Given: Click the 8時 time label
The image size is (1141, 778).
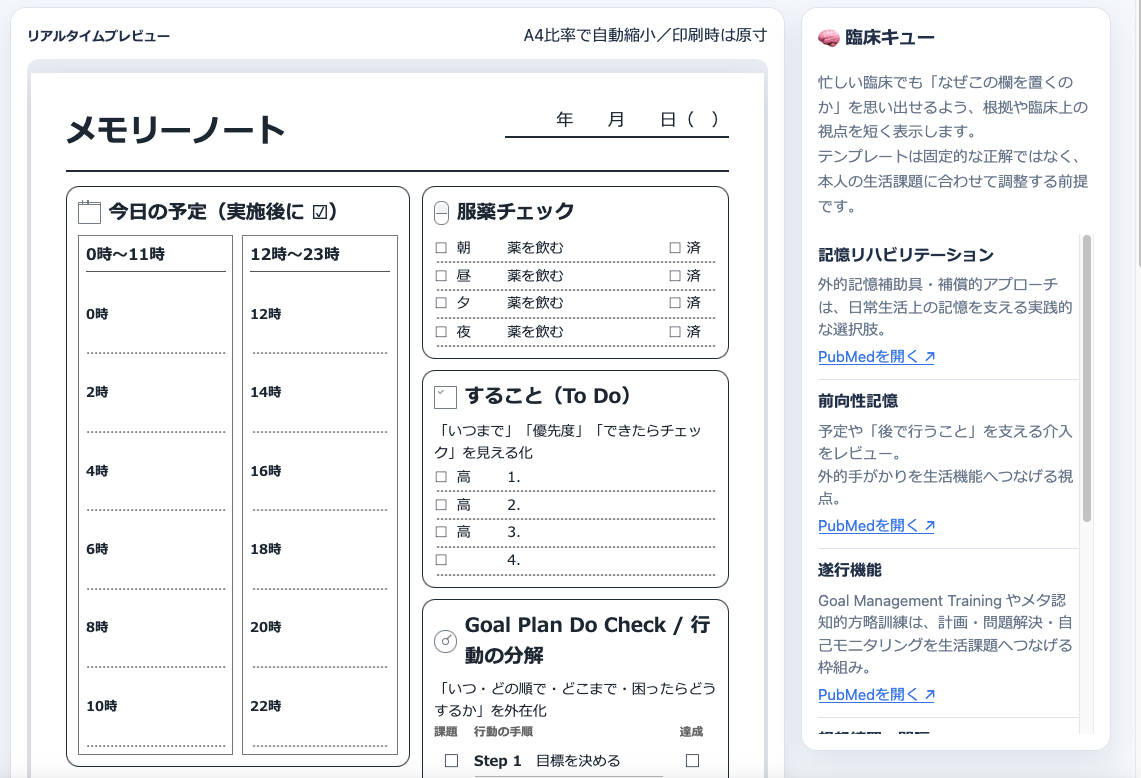Looking at the screenshot, I should pos(98,627).
